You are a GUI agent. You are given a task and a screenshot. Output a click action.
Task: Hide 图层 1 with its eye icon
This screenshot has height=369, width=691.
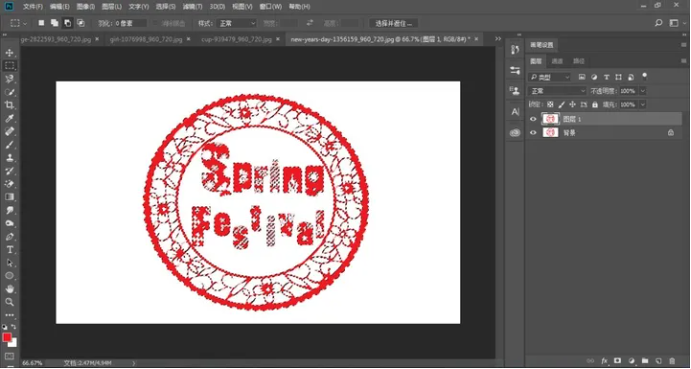533,119
